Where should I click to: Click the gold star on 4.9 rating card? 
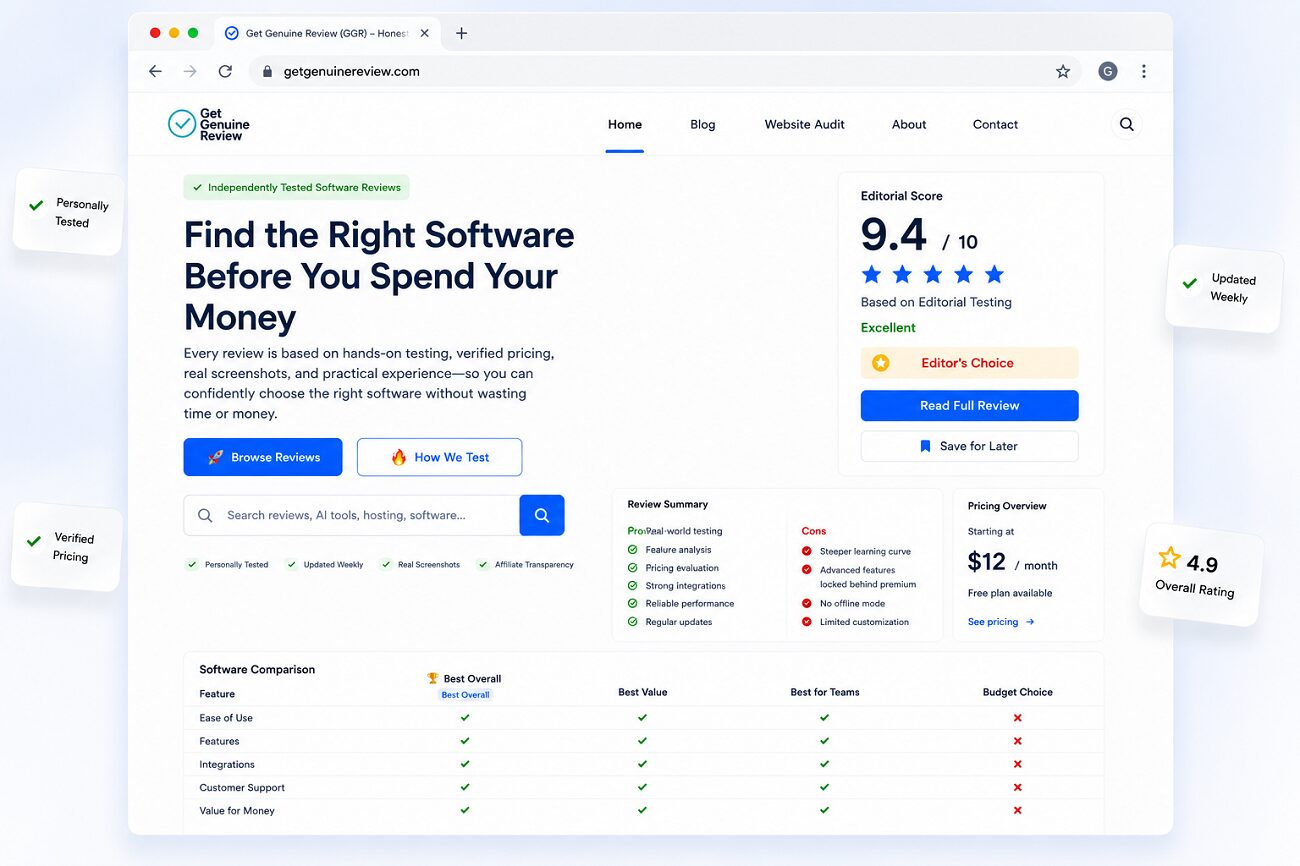point(1169,557)
